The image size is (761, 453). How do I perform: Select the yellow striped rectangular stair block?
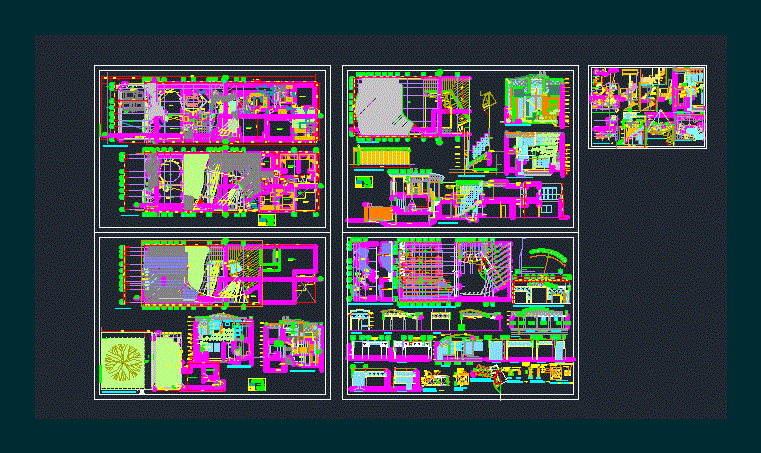tap(383, 156)
